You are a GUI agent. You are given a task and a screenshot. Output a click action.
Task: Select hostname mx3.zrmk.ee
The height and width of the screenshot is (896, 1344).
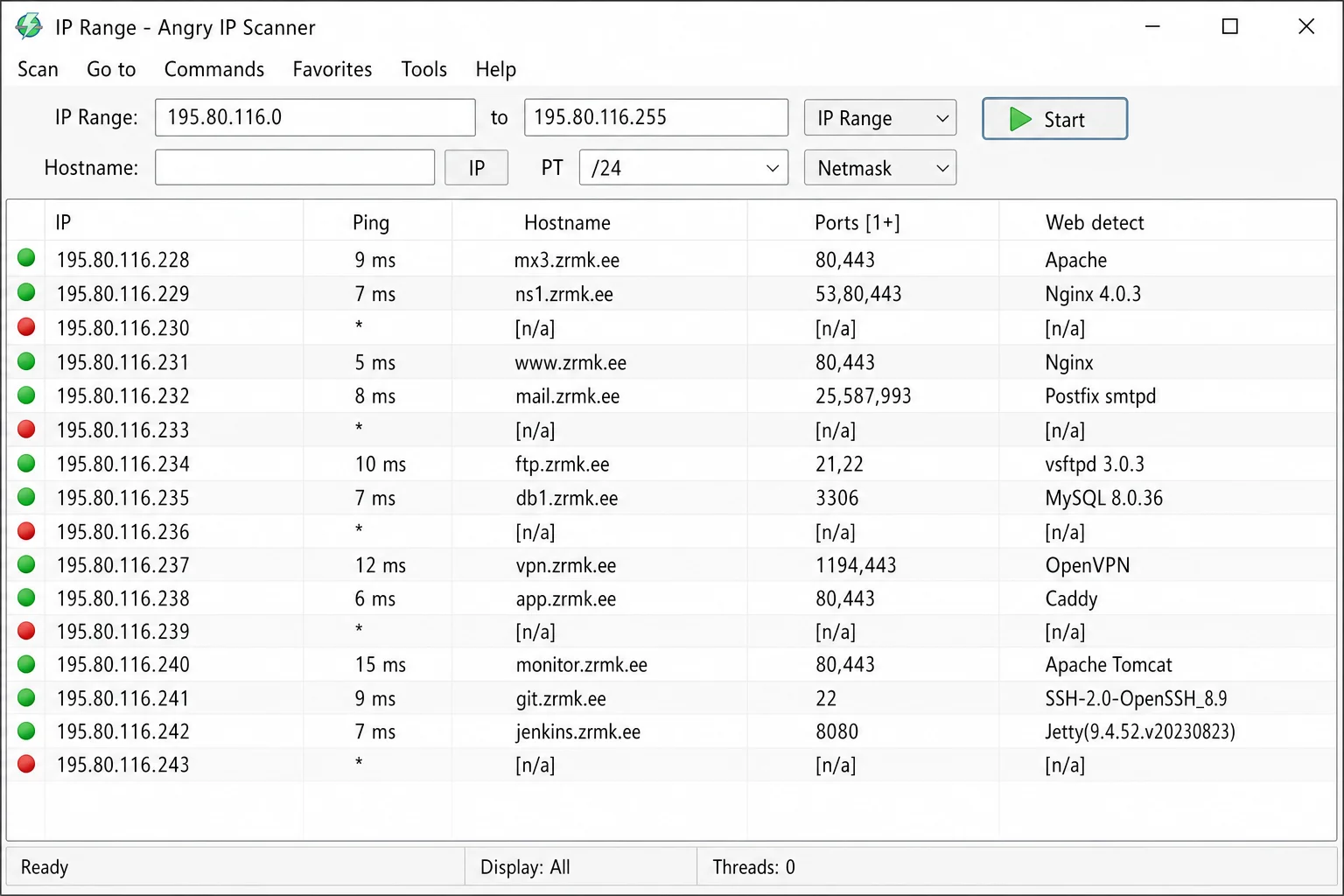[567, 260]
